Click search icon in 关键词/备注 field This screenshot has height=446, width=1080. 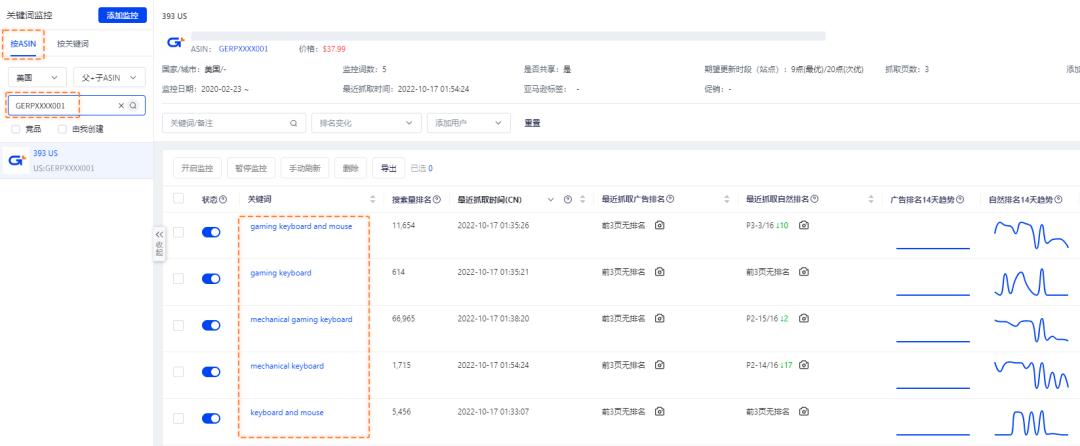(x=293, y=123)
